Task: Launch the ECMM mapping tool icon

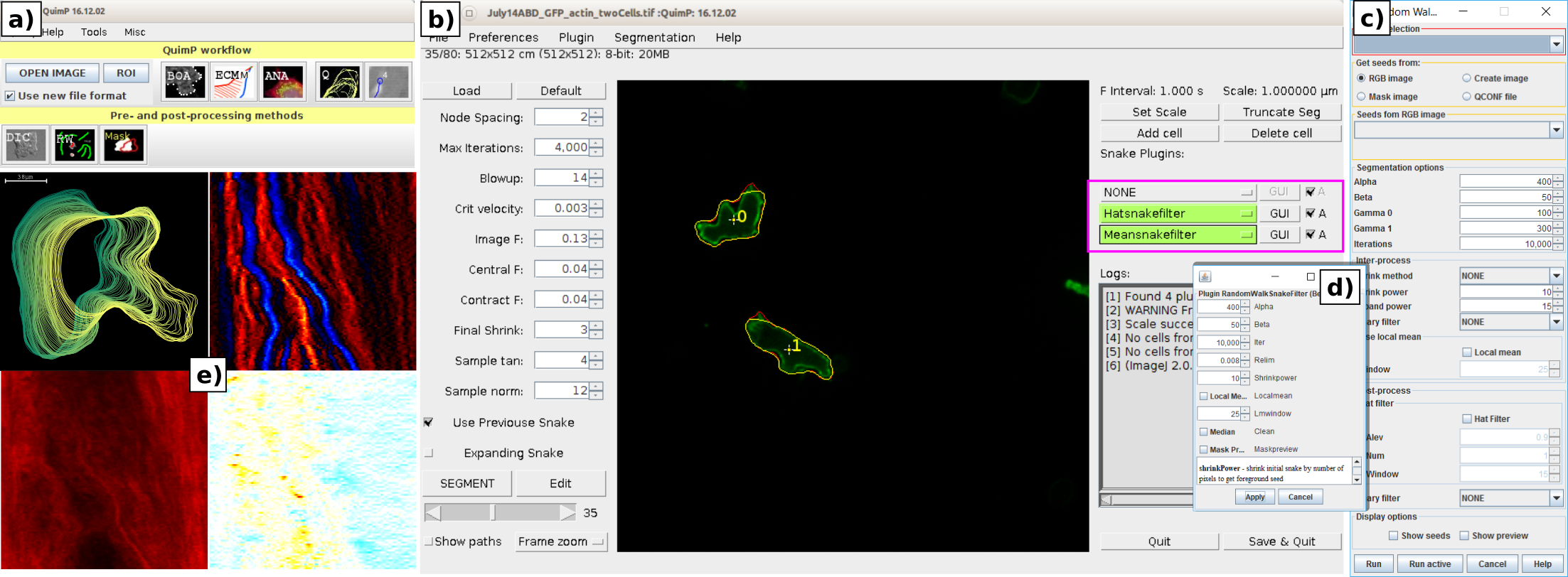Action: pyautogui.click(x=233, y=82)
